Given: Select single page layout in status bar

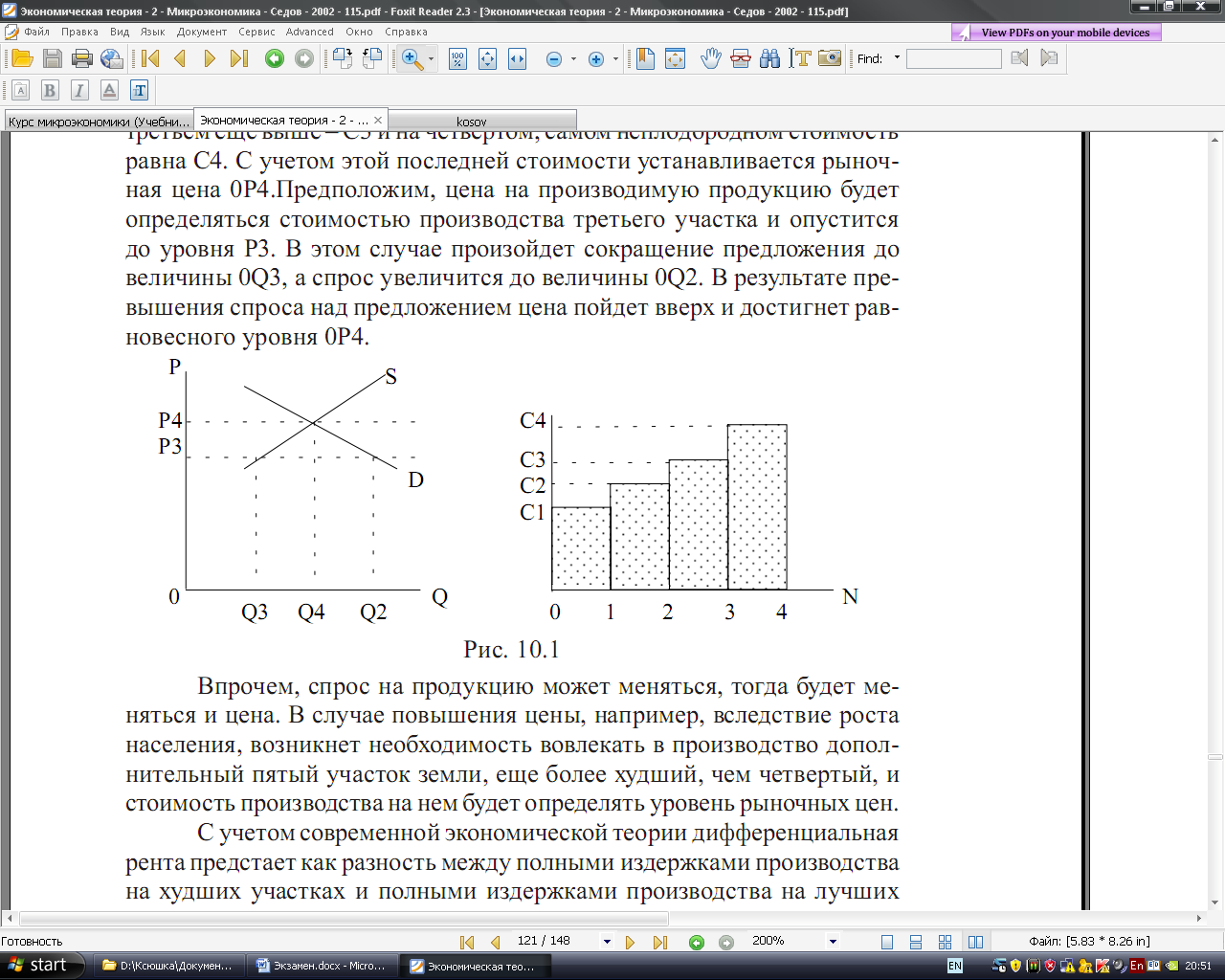Looking at the screenshot, I should (887, 942).
